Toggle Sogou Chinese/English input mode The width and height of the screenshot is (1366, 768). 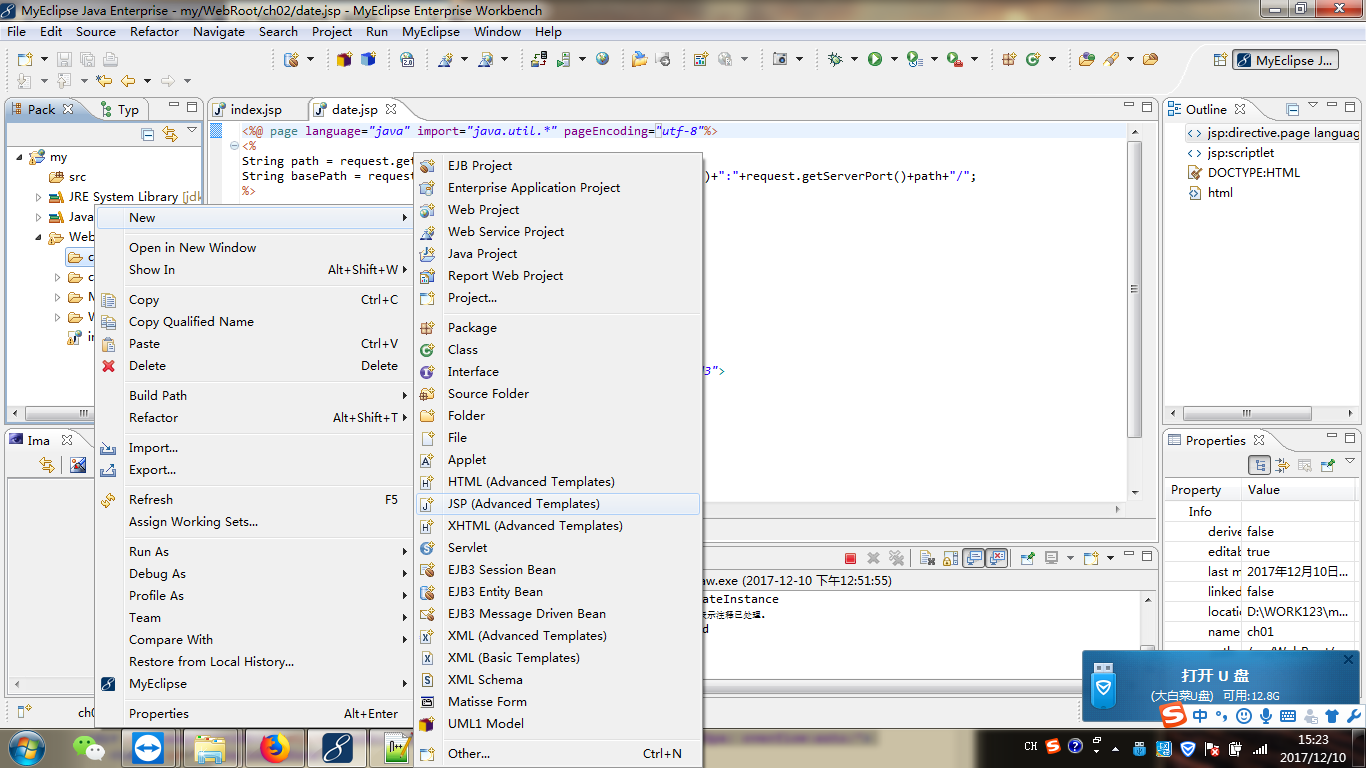click(1200, 716)
